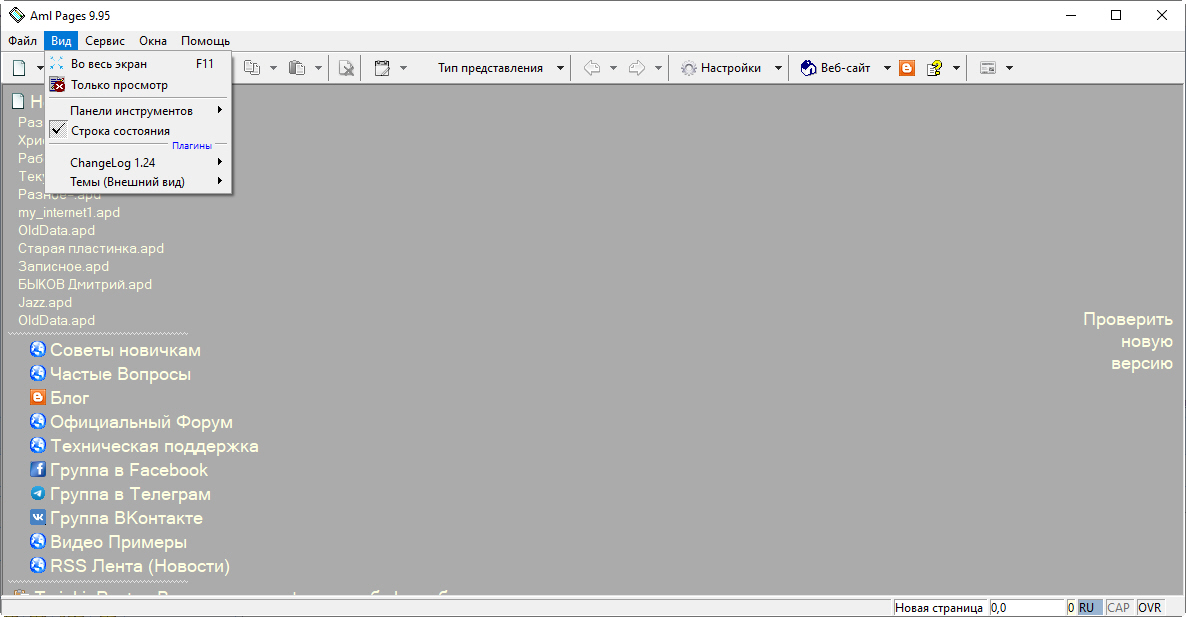This screenshot has height=617, width=1186.
Task: Open the Copy button dropdown arrow
Action: [x=273, y=68]
